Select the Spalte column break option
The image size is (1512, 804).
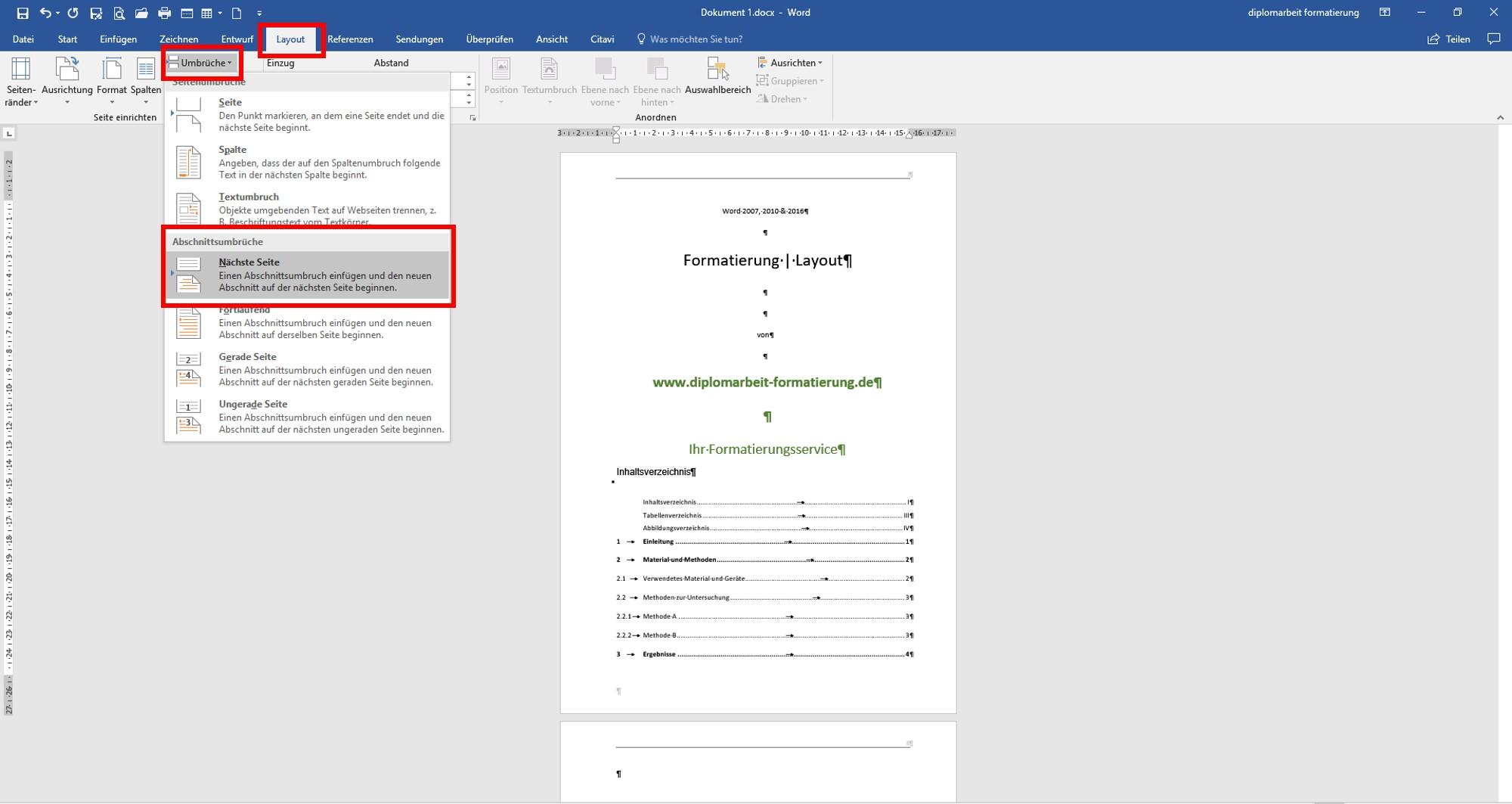click(308, 162)
